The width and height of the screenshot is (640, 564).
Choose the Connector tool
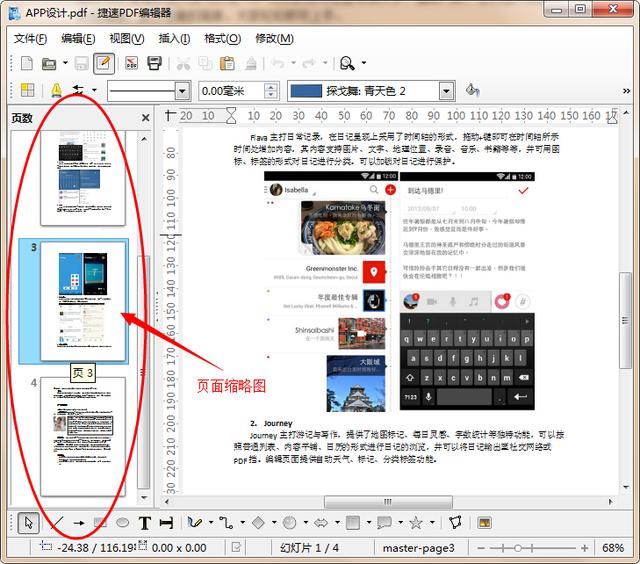227,522
